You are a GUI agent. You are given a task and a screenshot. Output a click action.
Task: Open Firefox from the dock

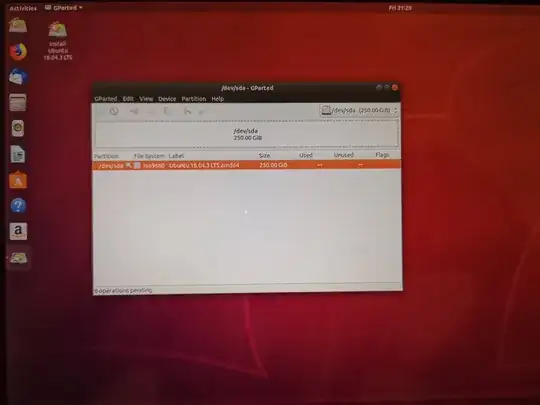(x=18, y=52)
